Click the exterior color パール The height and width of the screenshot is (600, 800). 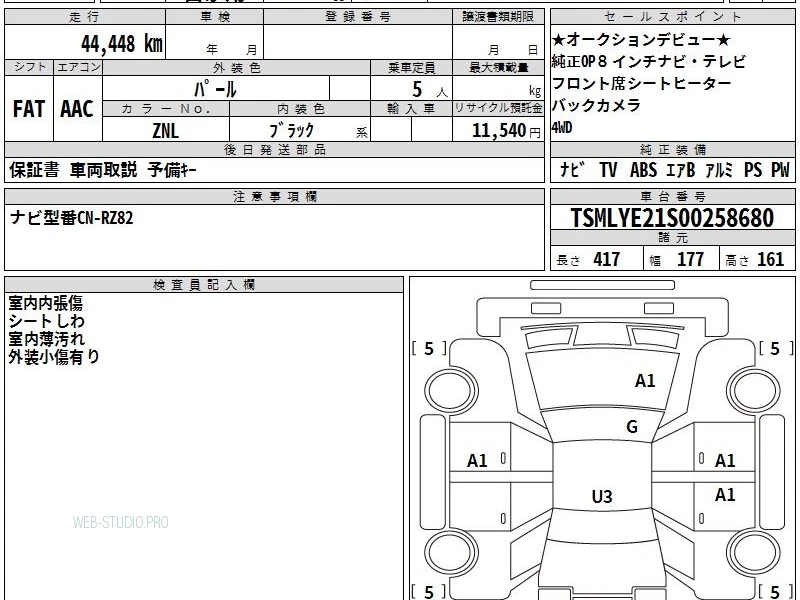[x=215, y=89]
